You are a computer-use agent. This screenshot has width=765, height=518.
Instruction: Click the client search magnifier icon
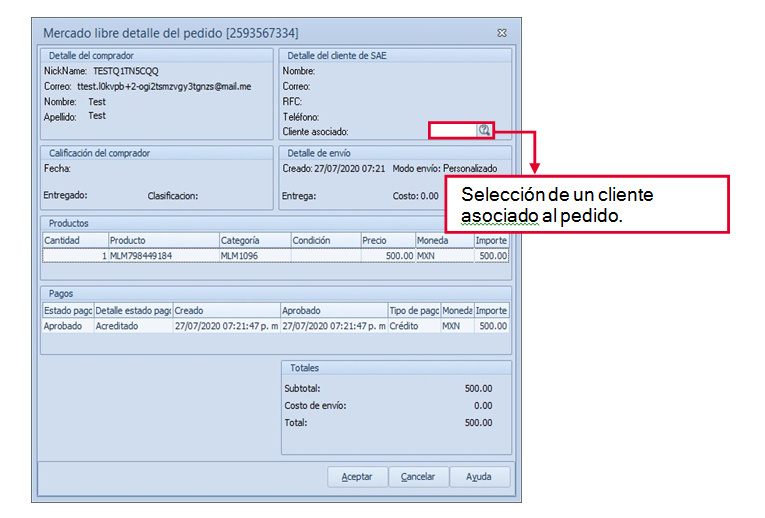click(x=484, y=130)
